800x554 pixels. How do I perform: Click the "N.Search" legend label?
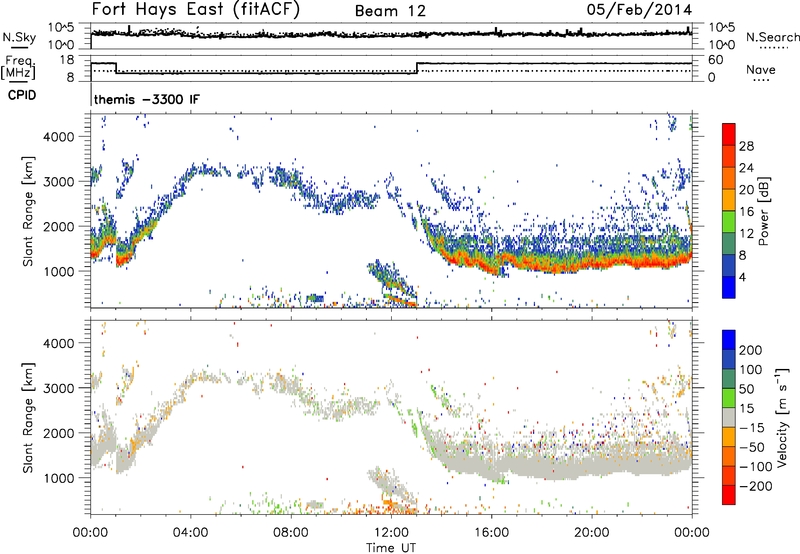773,37
